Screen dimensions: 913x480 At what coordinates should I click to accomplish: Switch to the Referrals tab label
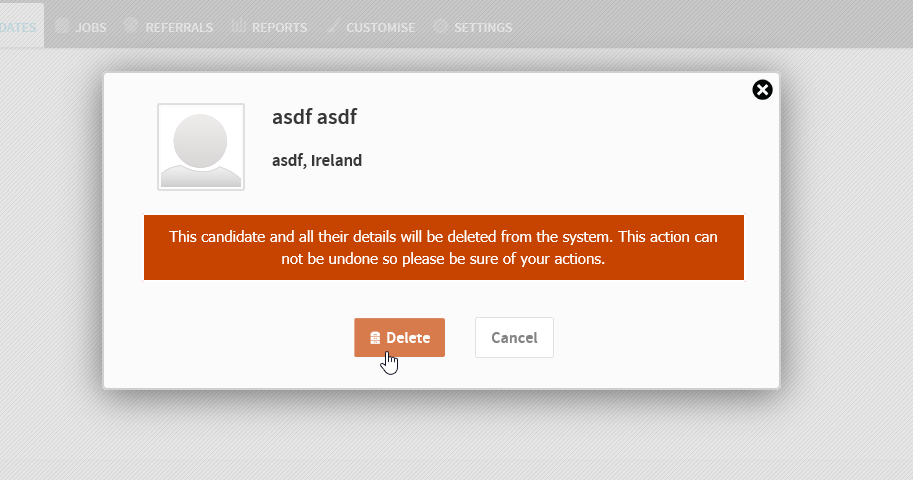tap(179, 28)
